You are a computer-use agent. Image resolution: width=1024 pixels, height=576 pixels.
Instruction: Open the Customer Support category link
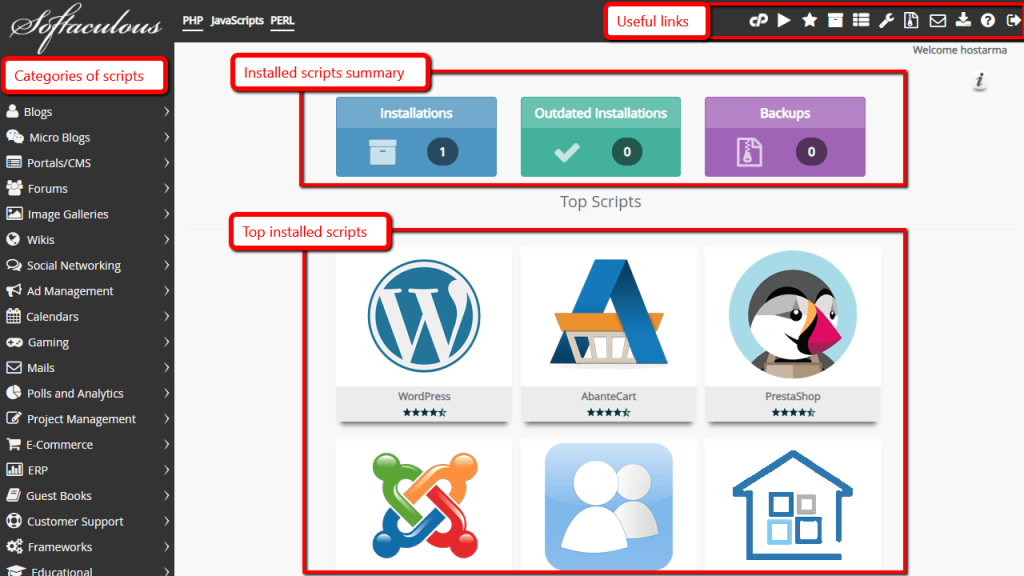tap(75, 521)
